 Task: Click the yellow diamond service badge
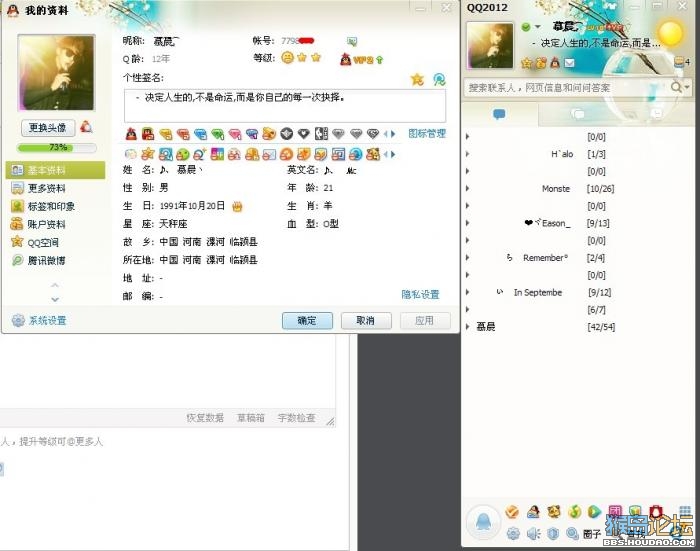[x=166, y=134]
